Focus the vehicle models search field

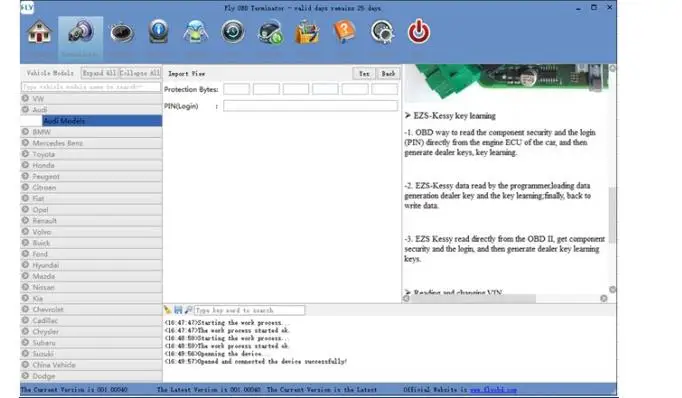(x=91, y=87)
